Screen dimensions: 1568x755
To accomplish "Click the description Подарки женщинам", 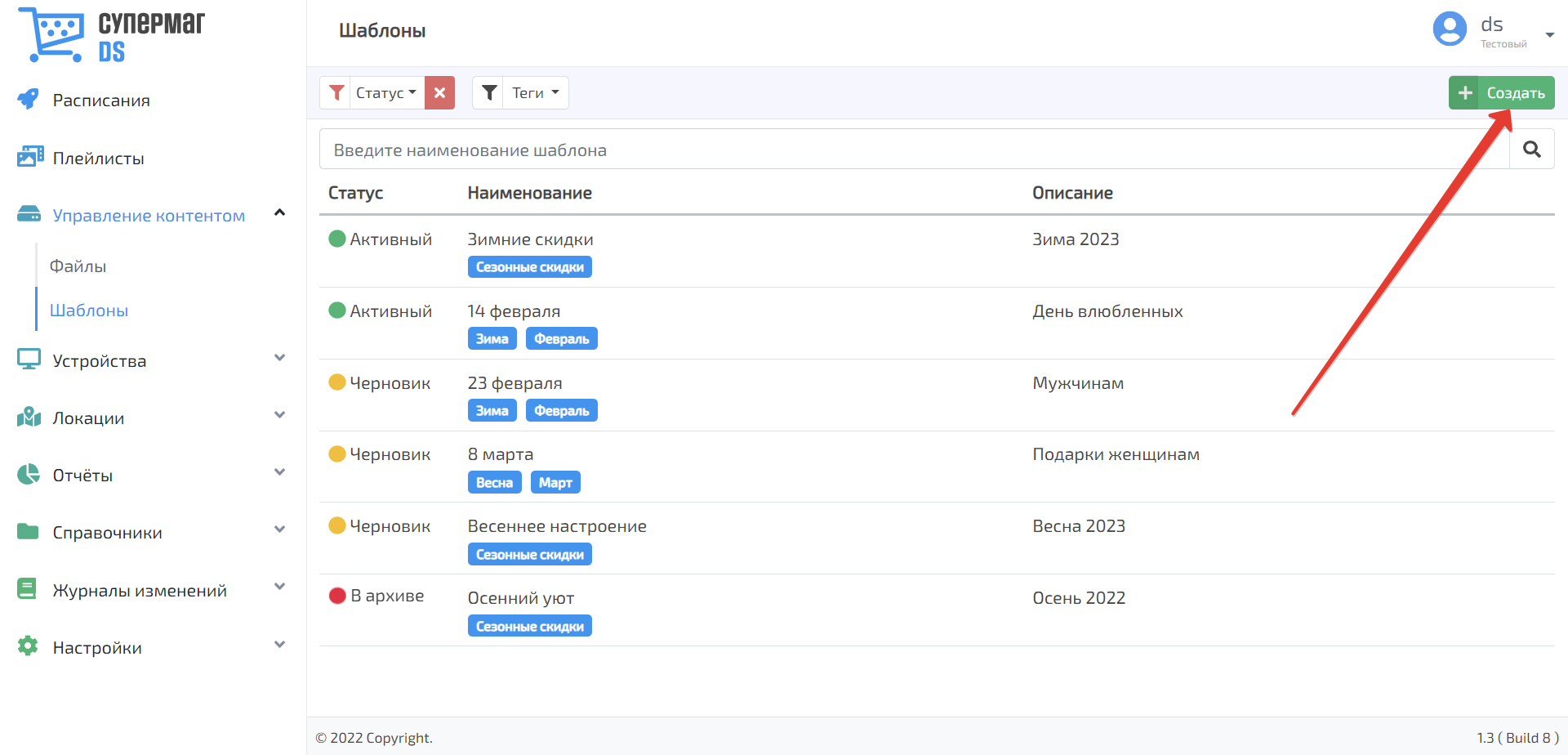I will pyautogui.click(x=1116, y=454).
